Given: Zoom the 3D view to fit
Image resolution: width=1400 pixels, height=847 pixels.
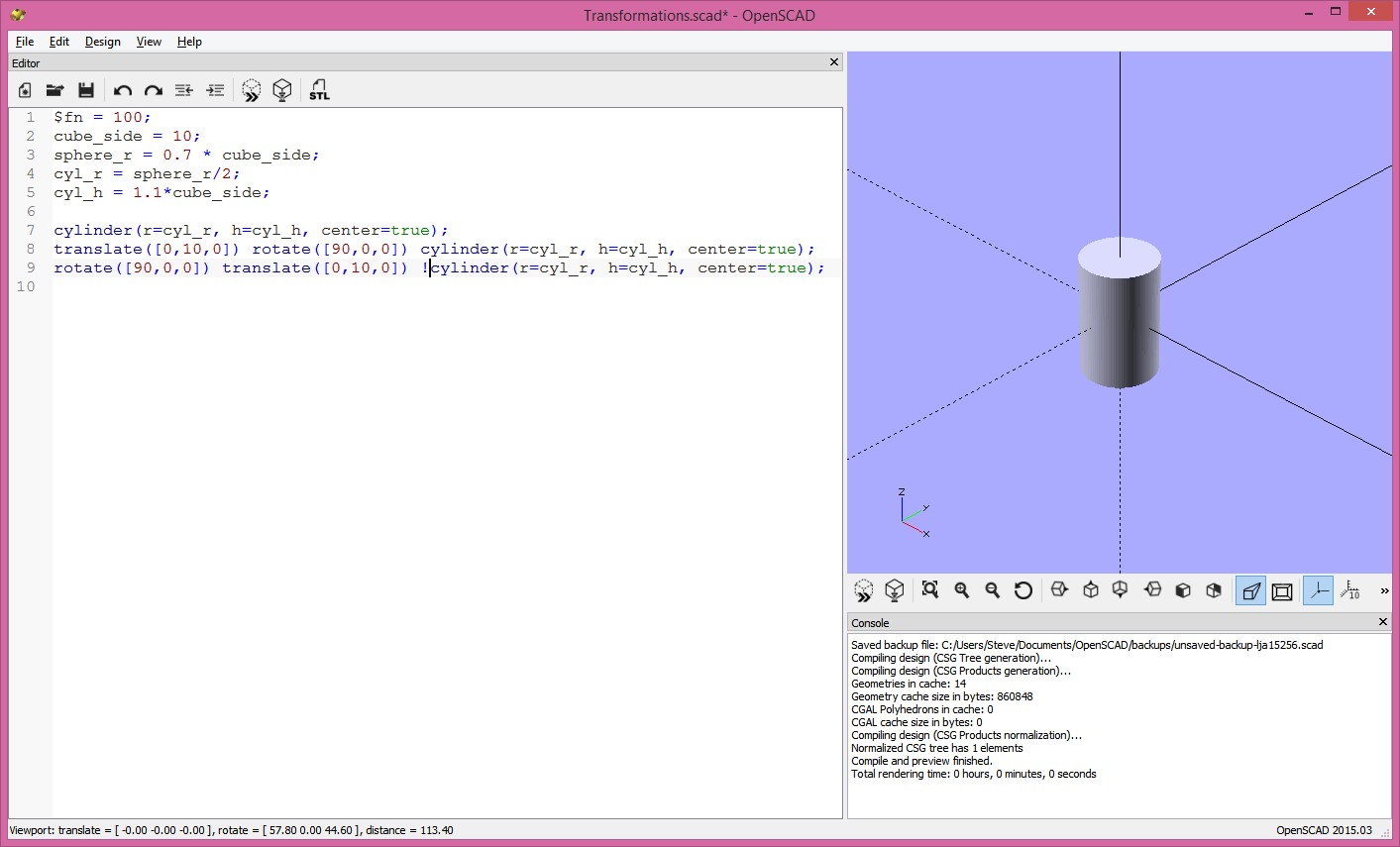Looking at the screenshot, I should 930,589.
